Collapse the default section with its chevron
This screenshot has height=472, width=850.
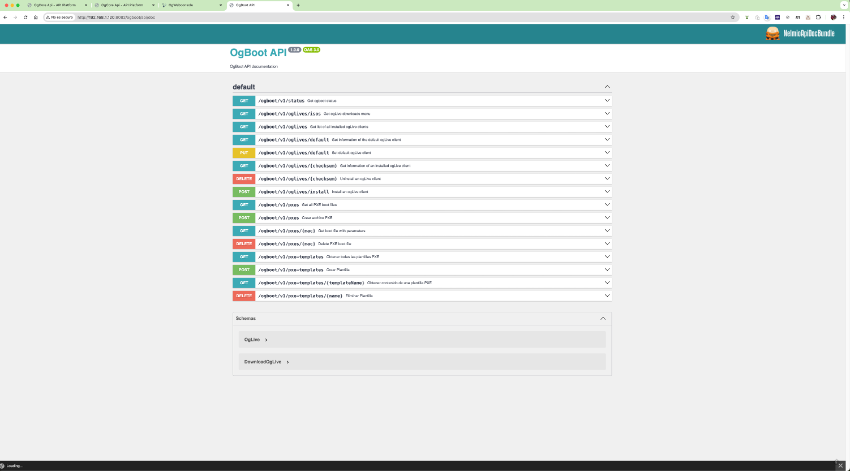pos(607,87)
